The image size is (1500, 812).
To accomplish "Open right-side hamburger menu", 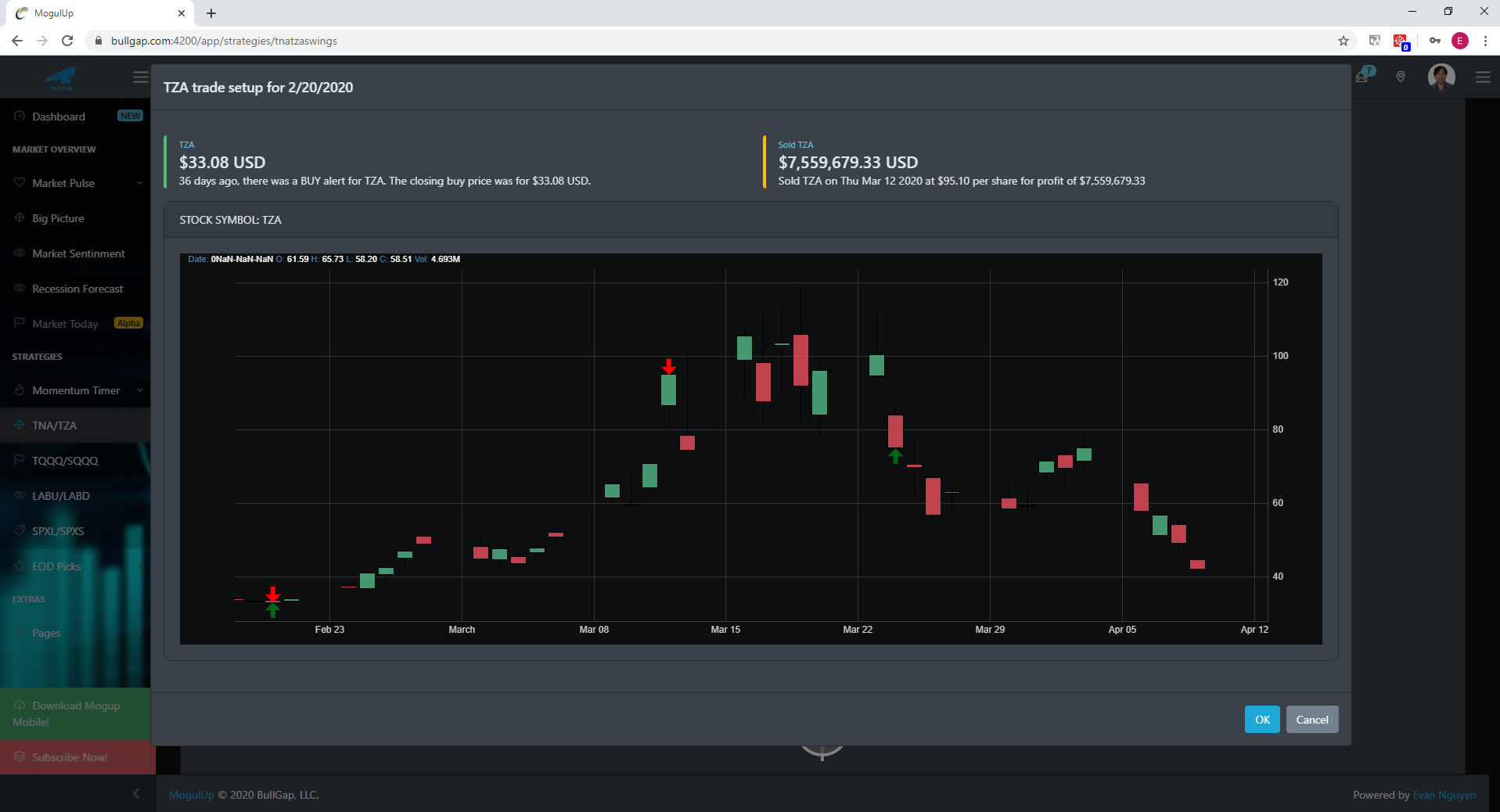I will 1483,77.
